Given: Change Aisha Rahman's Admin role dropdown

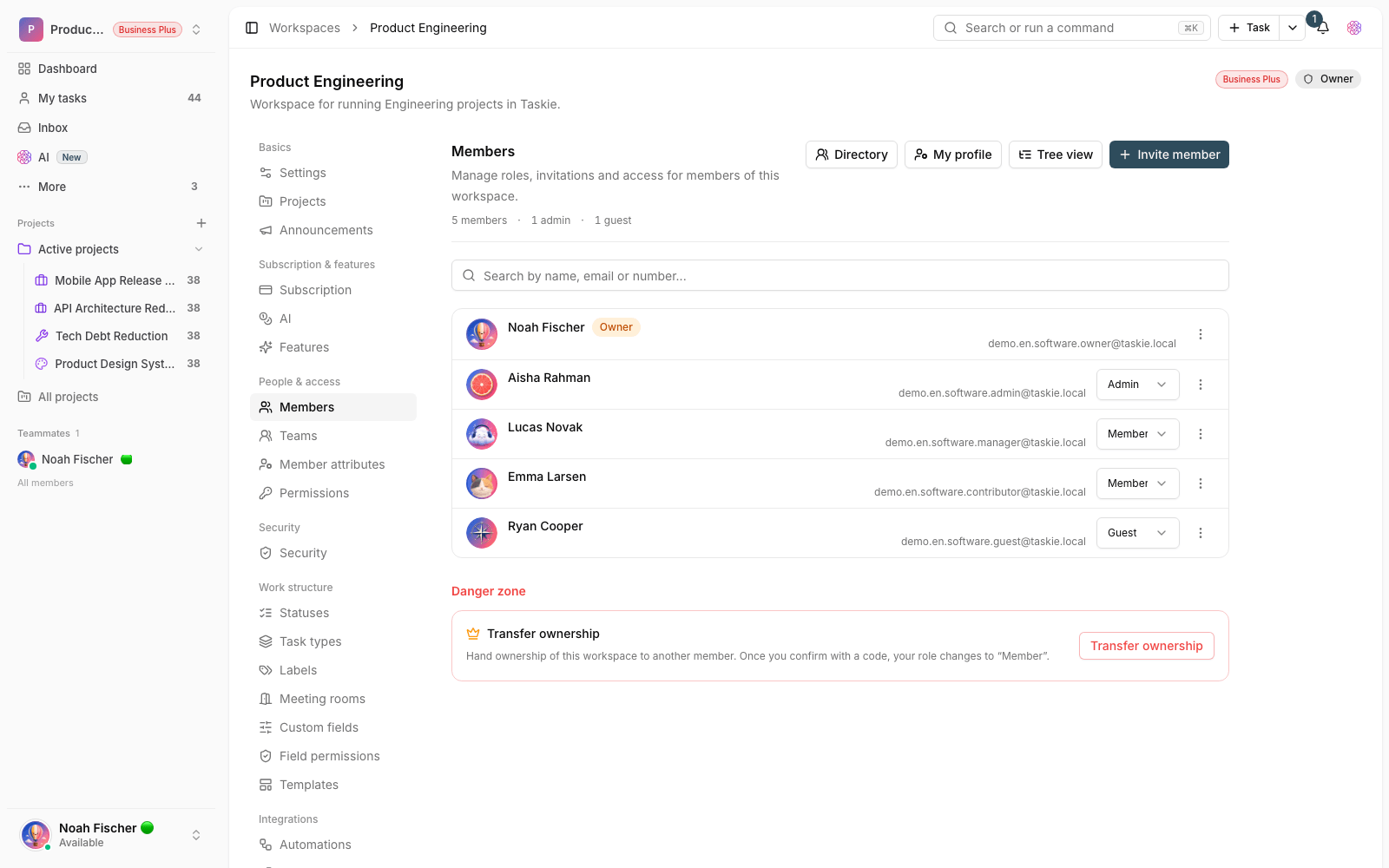Looking at the screenshot, I should point(1137,385).
